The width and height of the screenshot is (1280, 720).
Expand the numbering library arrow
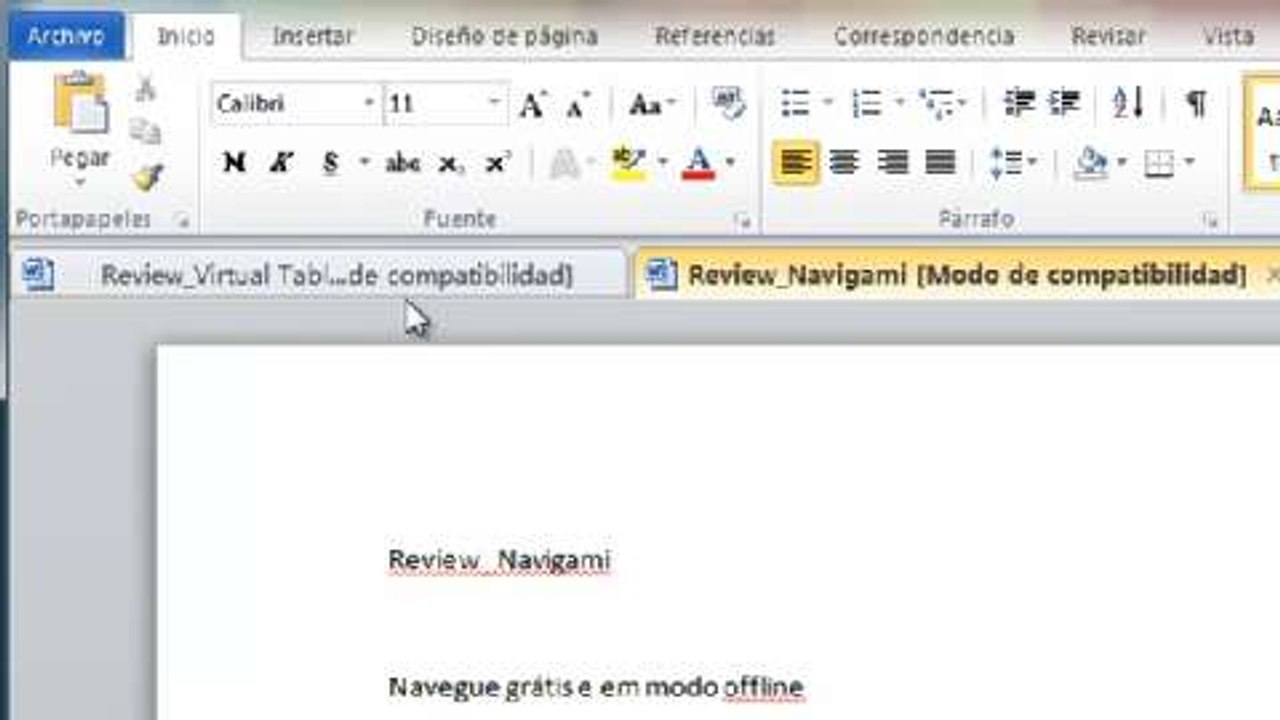pyautogui.click(x=899, y=103)
